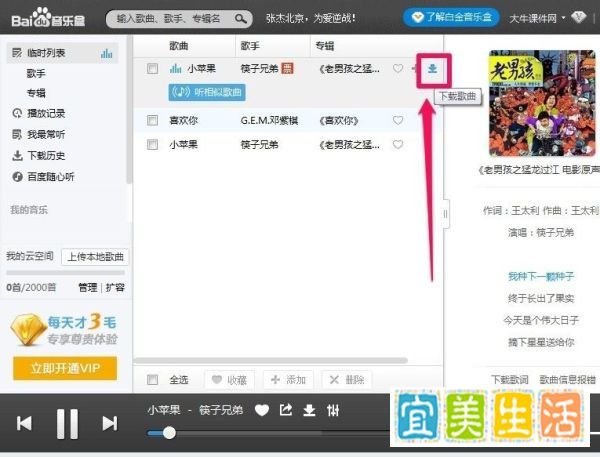Screen dimensions: 600x457
Task: Open the 管理 cloud space link
Action: (x=88, y=287)
